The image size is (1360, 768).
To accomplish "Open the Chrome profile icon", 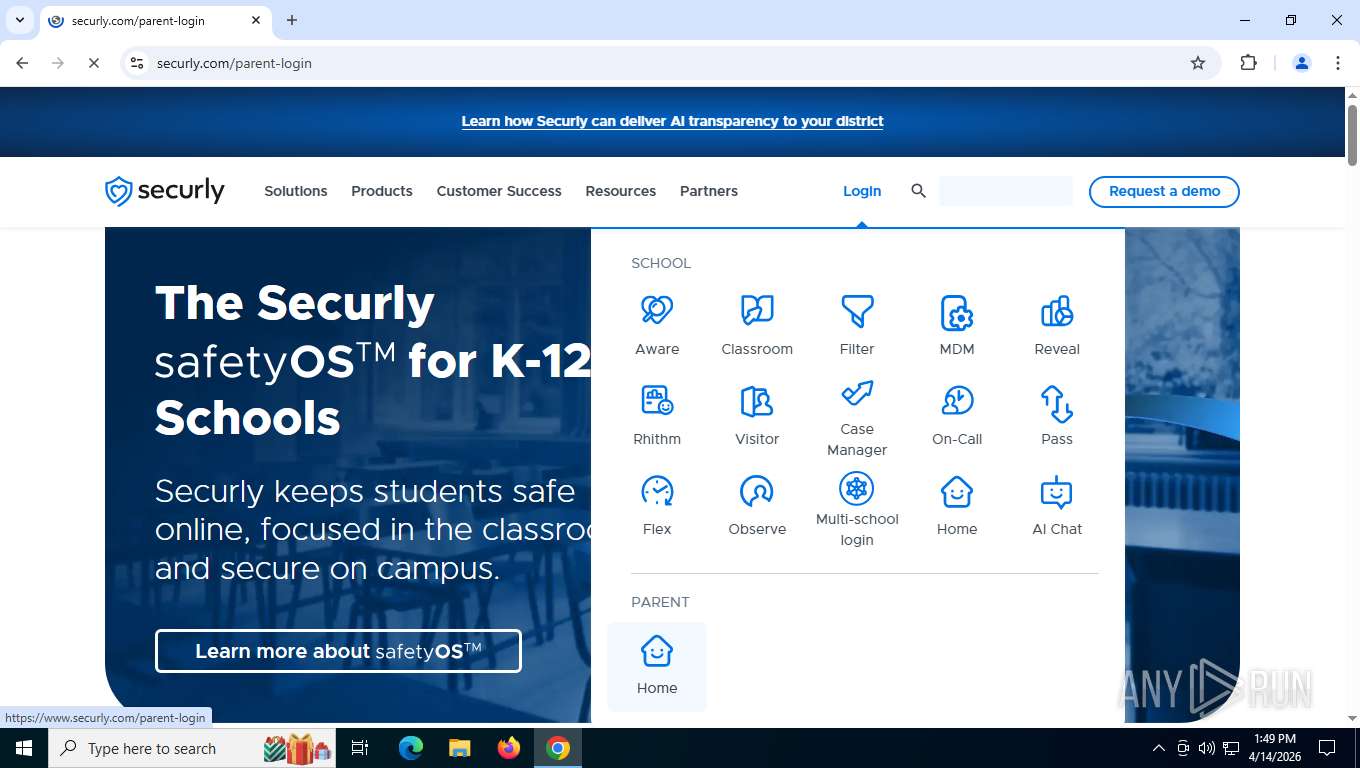I will (x=1302, y=63).
